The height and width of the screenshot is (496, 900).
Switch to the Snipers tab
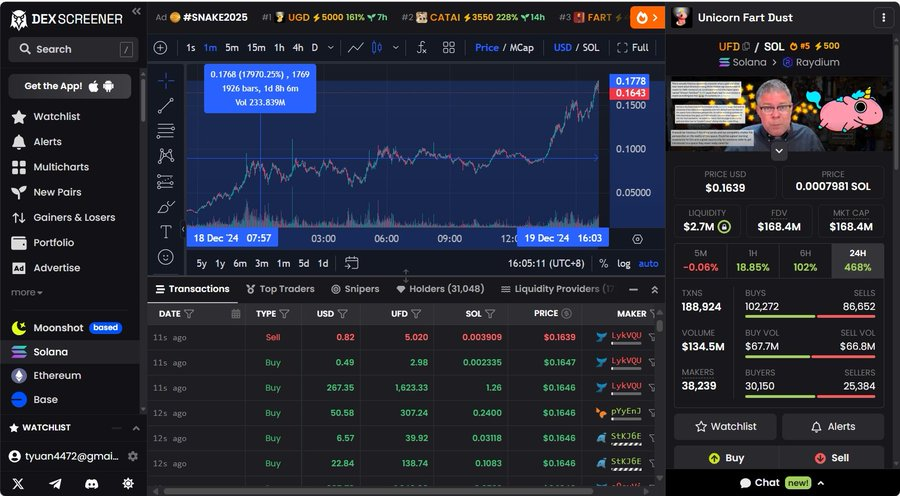(x=355, y=289)
